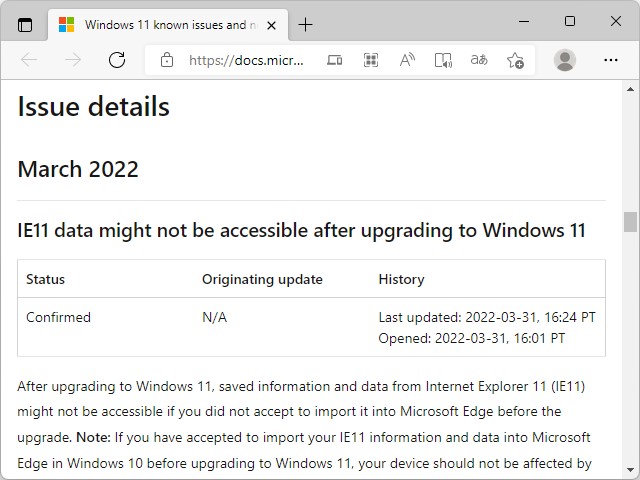Open the tab actions menu icon
This screenshot has height=480, width=640.
(x=25, y=25)
